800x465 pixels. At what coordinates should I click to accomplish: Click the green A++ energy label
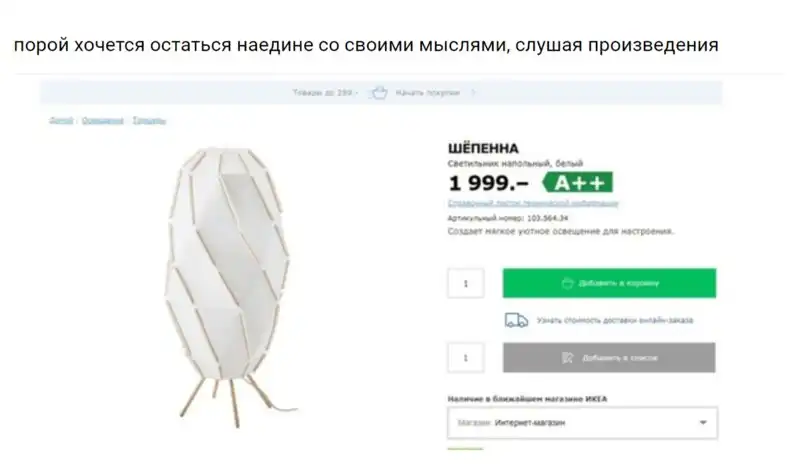[x=578, y=183]
